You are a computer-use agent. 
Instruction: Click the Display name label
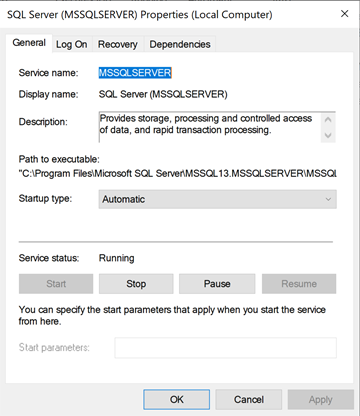click(48, 94)
